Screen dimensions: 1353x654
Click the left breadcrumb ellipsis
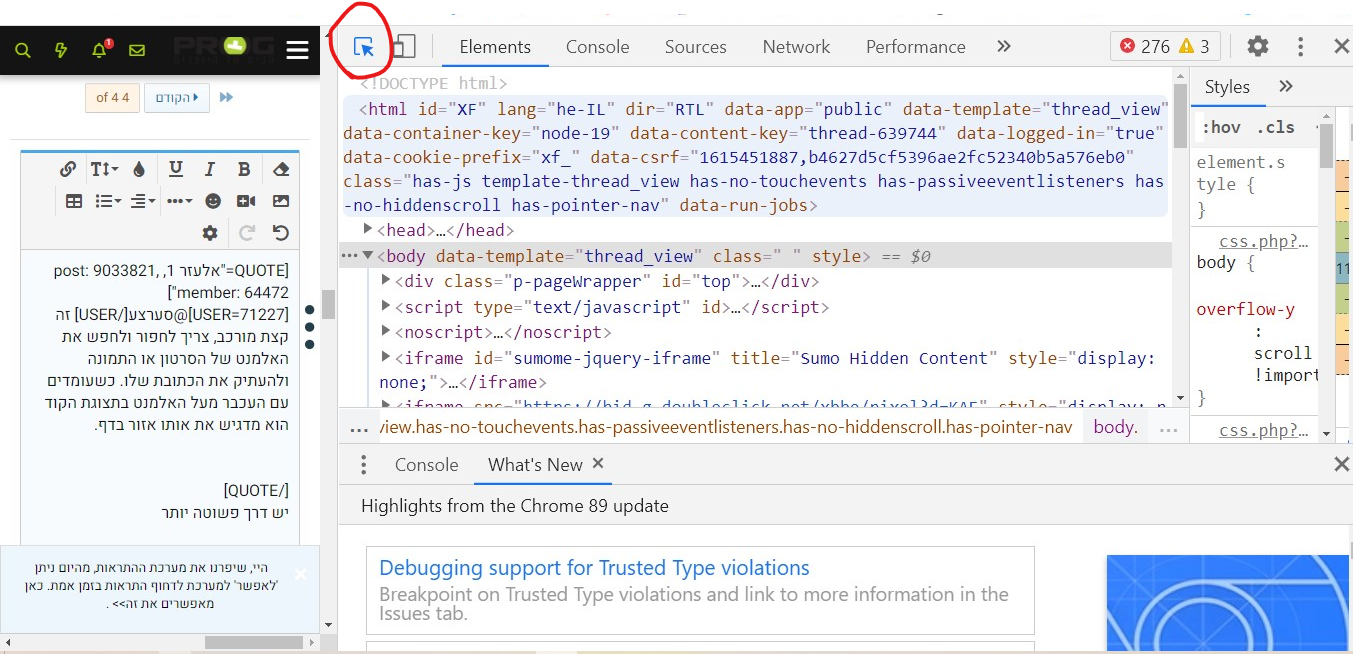click(x=359, y=428)
